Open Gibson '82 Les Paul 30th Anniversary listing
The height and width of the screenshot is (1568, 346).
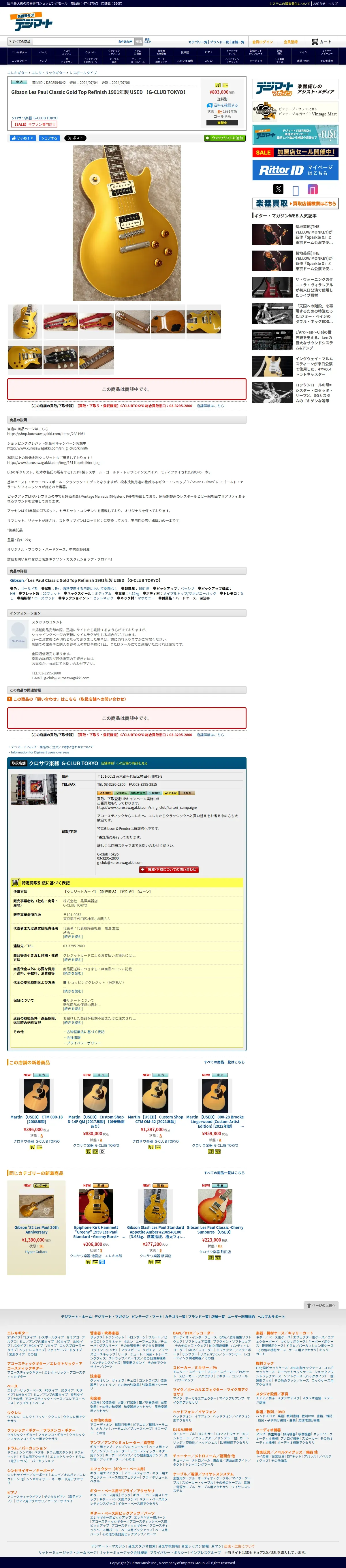point(37,1229)
